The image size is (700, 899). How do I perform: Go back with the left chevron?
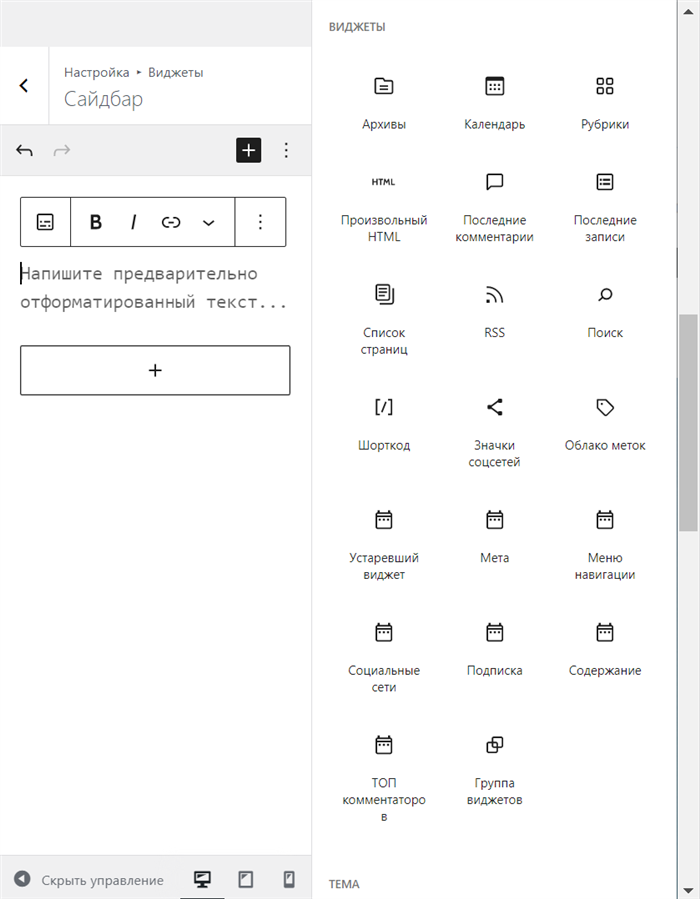pyautogui.click(x=24, y=85)
